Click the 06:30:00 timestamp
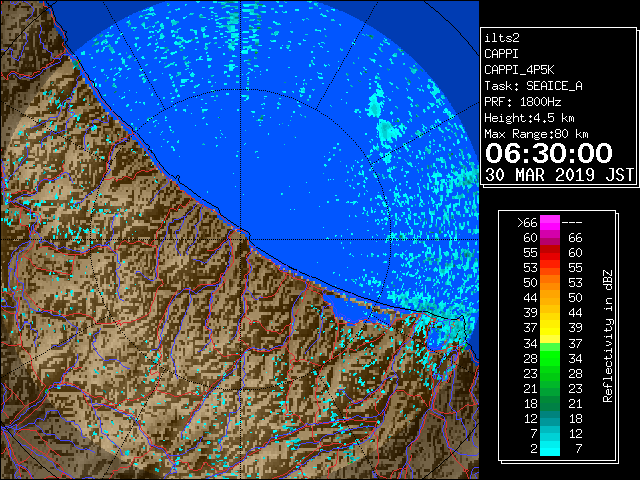This screenshot has height=480, width=640. (549, 153)
